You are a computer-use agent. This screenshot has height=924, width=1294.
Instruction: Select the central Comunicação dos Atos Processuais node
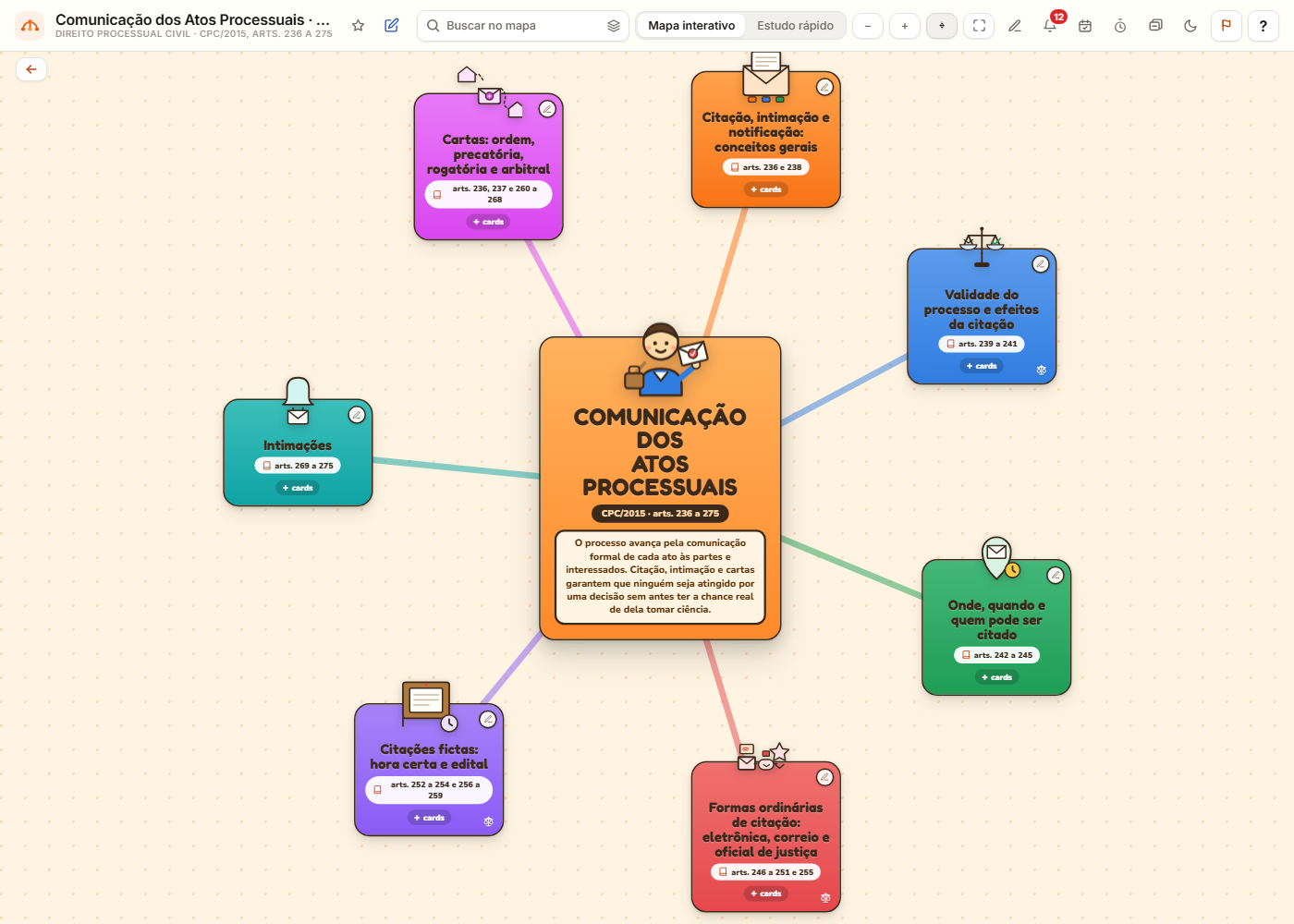pyautogui.click(x=660, y=488)
